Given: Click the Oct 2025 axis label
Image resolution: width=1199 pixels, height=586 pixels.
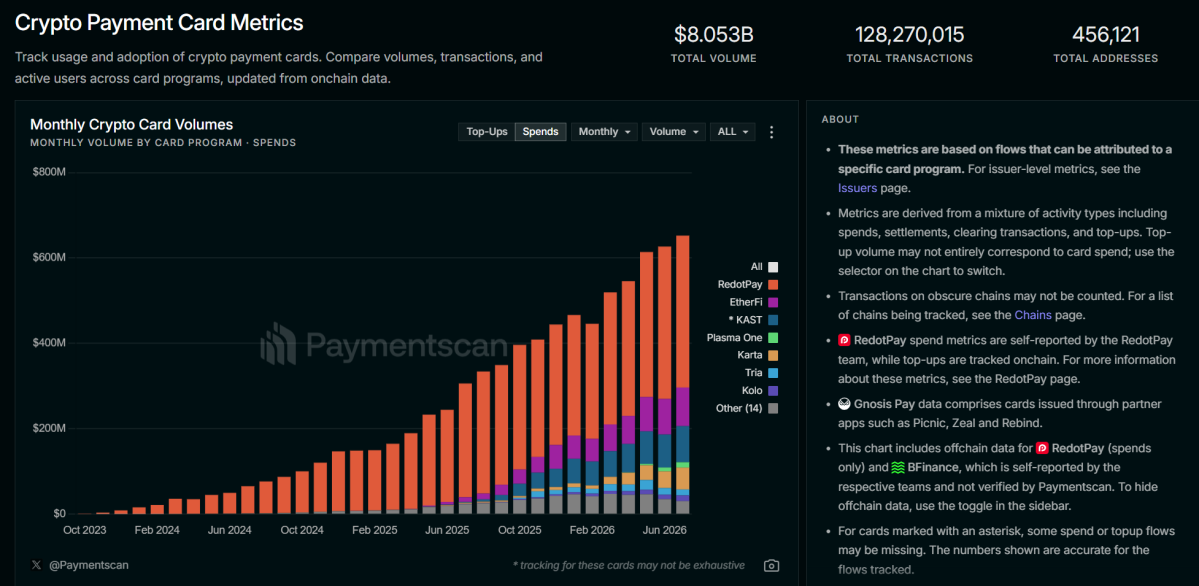Looking at the screenshot, I should 518,529.
